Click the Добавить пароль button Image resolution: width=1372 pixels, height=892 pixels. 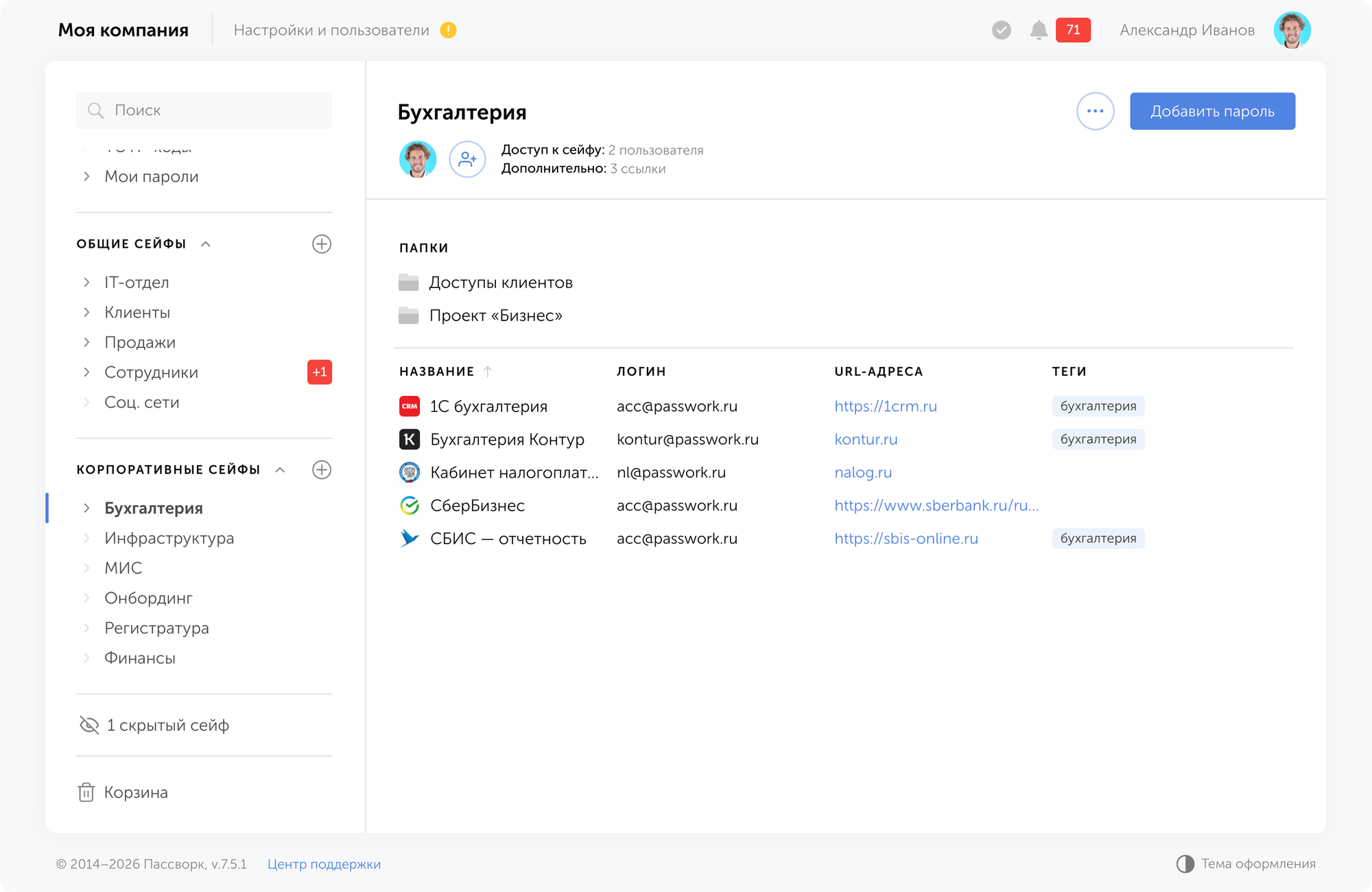[1212, 111]
